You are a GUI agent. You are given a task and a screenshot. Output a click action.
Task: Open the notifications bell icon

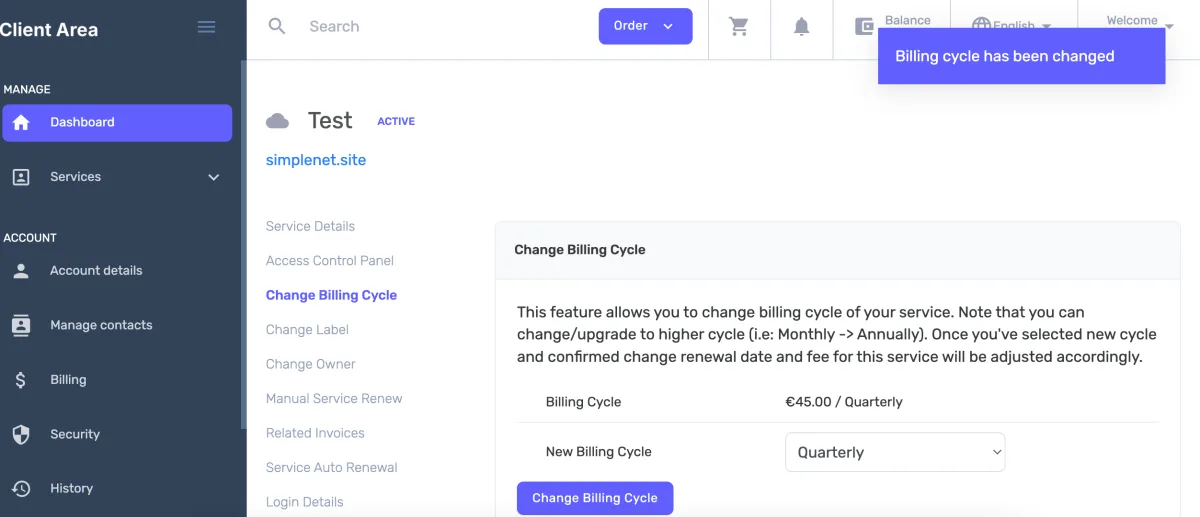[801, 27]
